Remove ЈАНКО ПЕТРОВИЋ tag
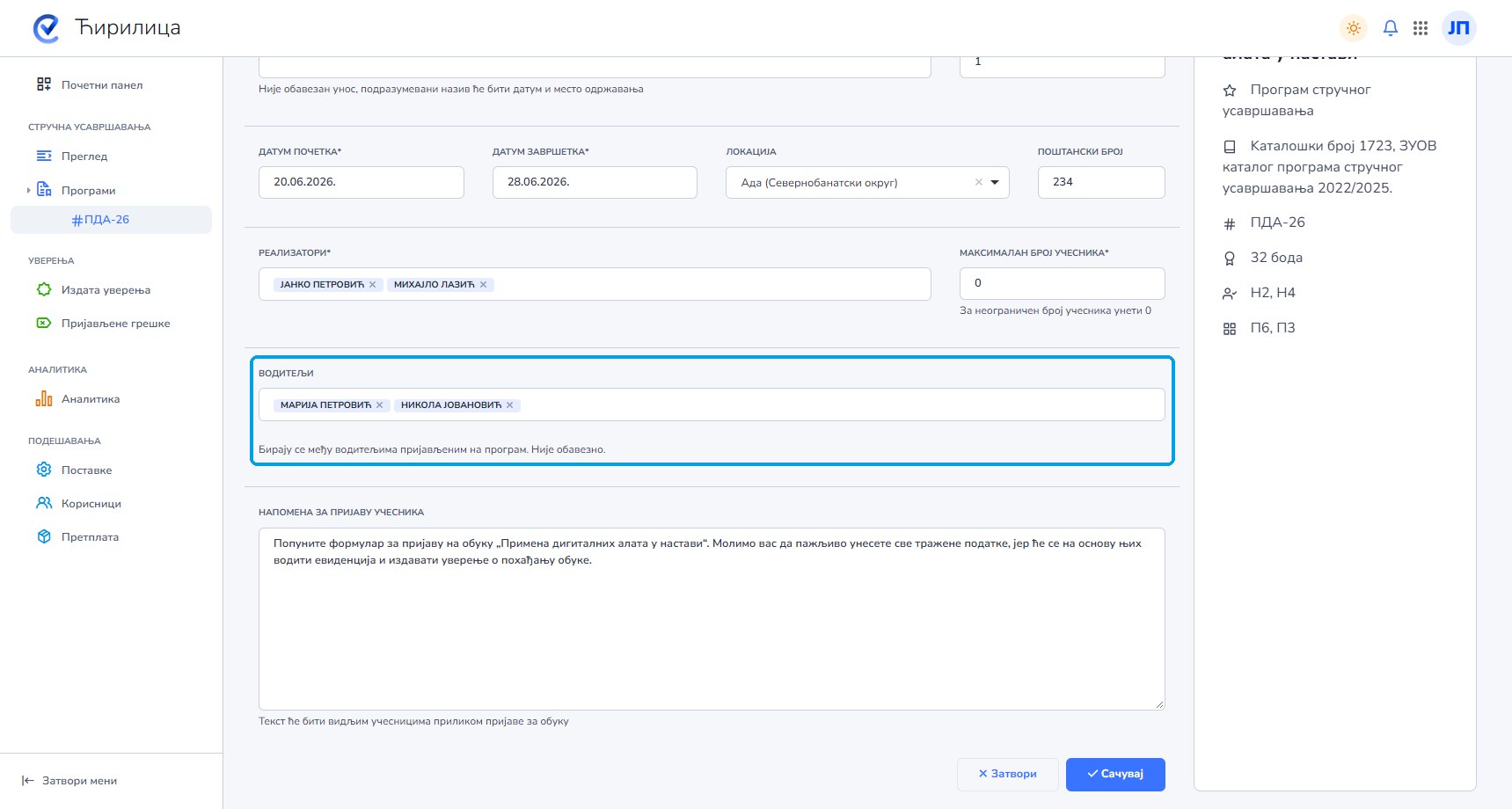1512x809 pixels. [x=373, y=285]
